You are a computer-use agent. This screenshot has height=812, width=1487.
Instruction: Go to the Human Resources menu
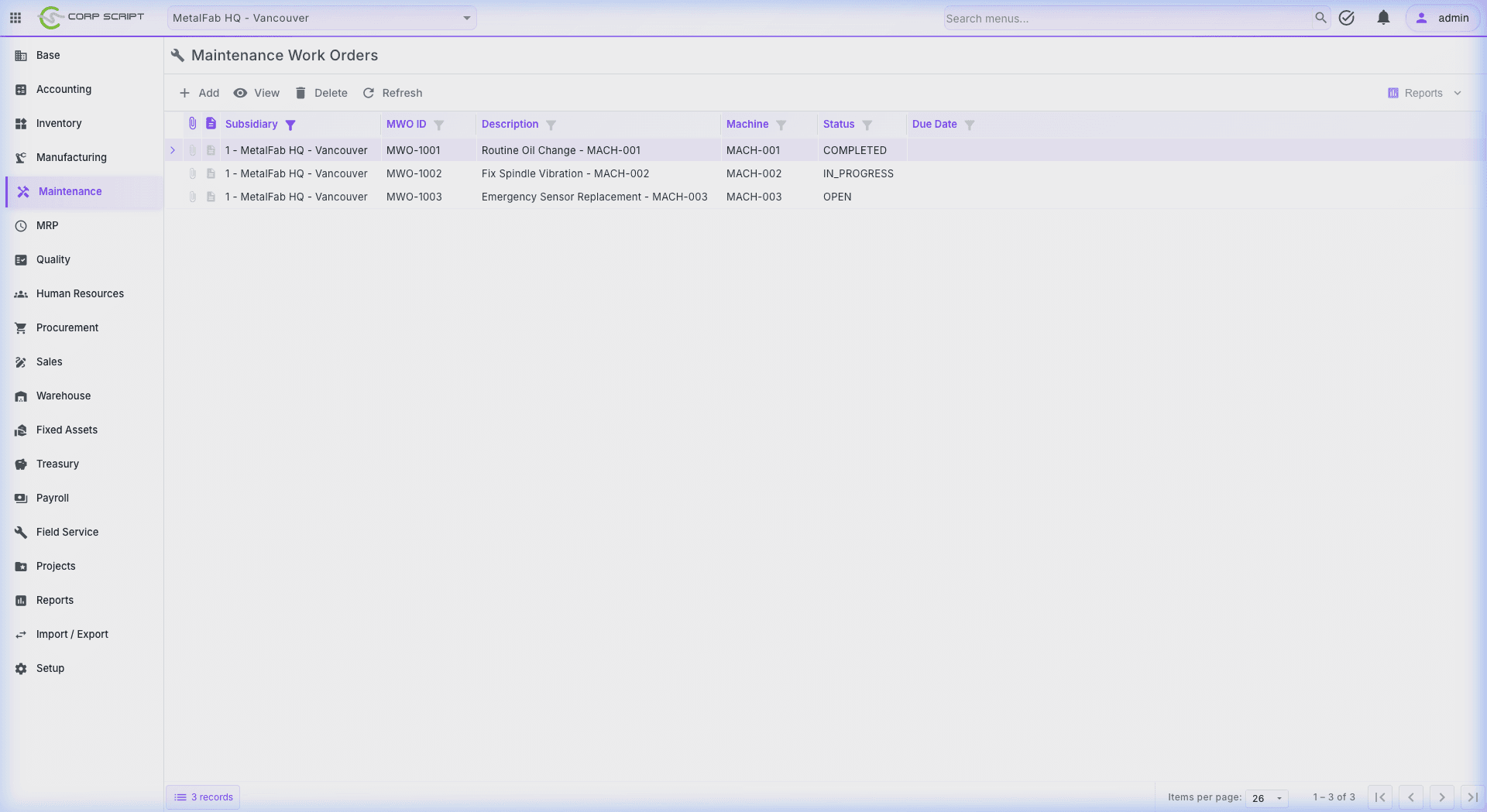80,293
